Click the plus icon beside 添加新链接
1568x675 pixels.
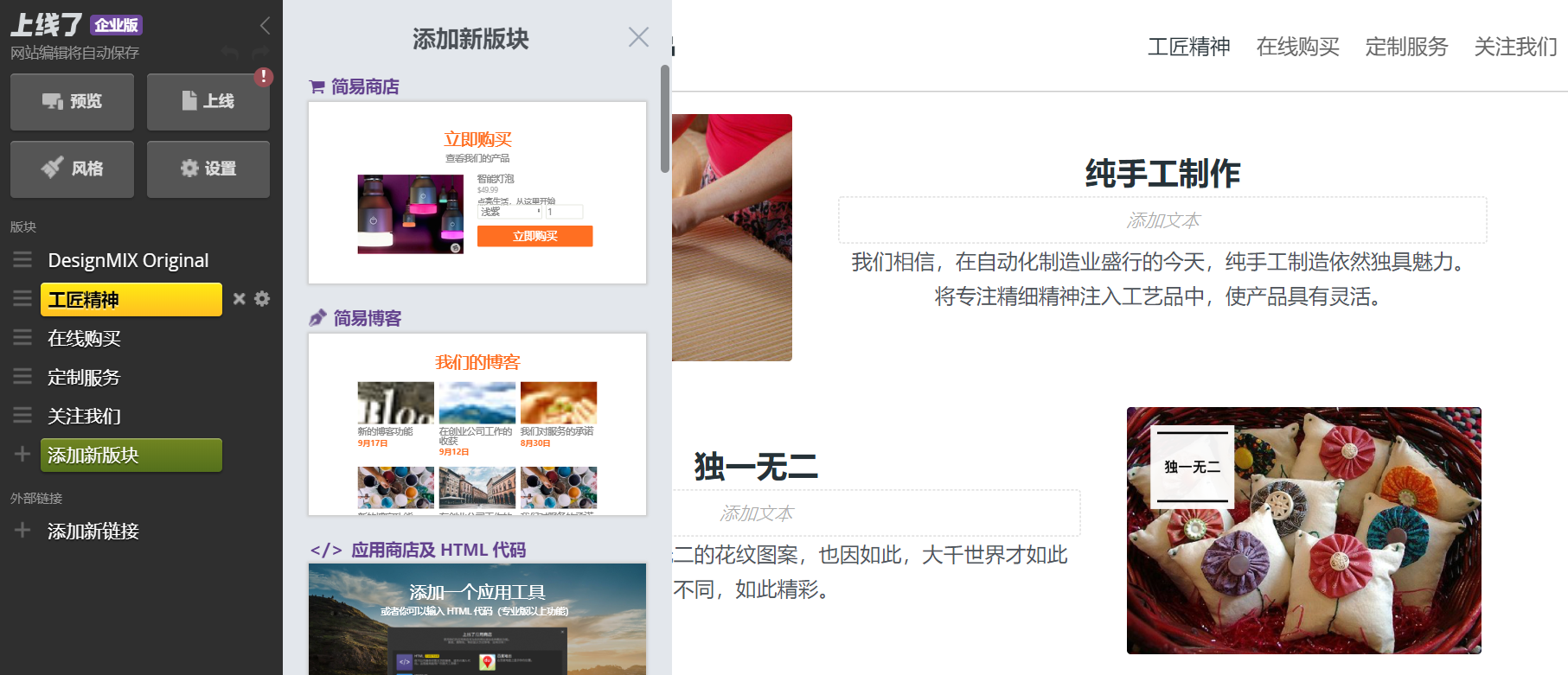coord(22,530)
